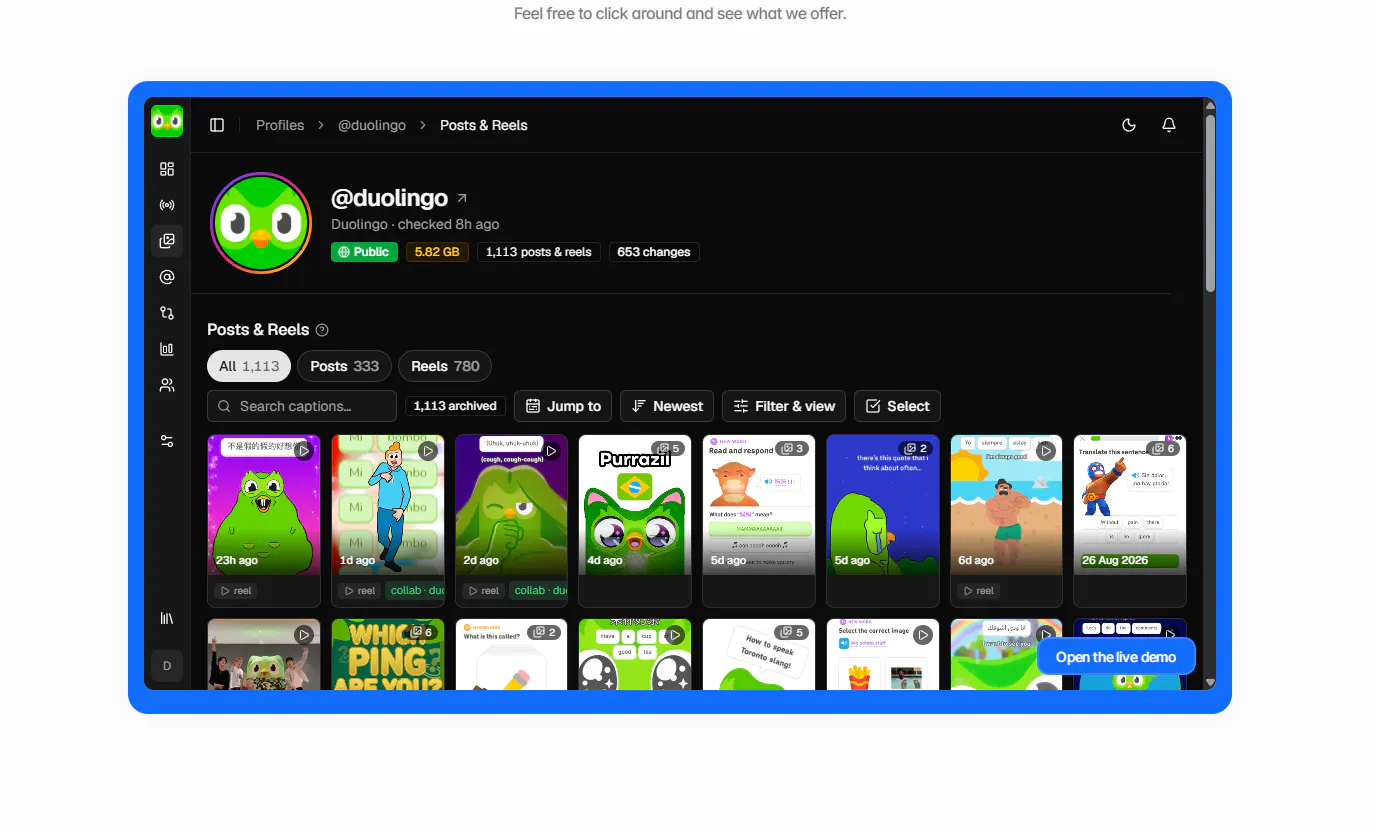Open the image gallery icon in the sidebar
The height and width of the screenshot is (830, 1377).
(x=167, y=241)
